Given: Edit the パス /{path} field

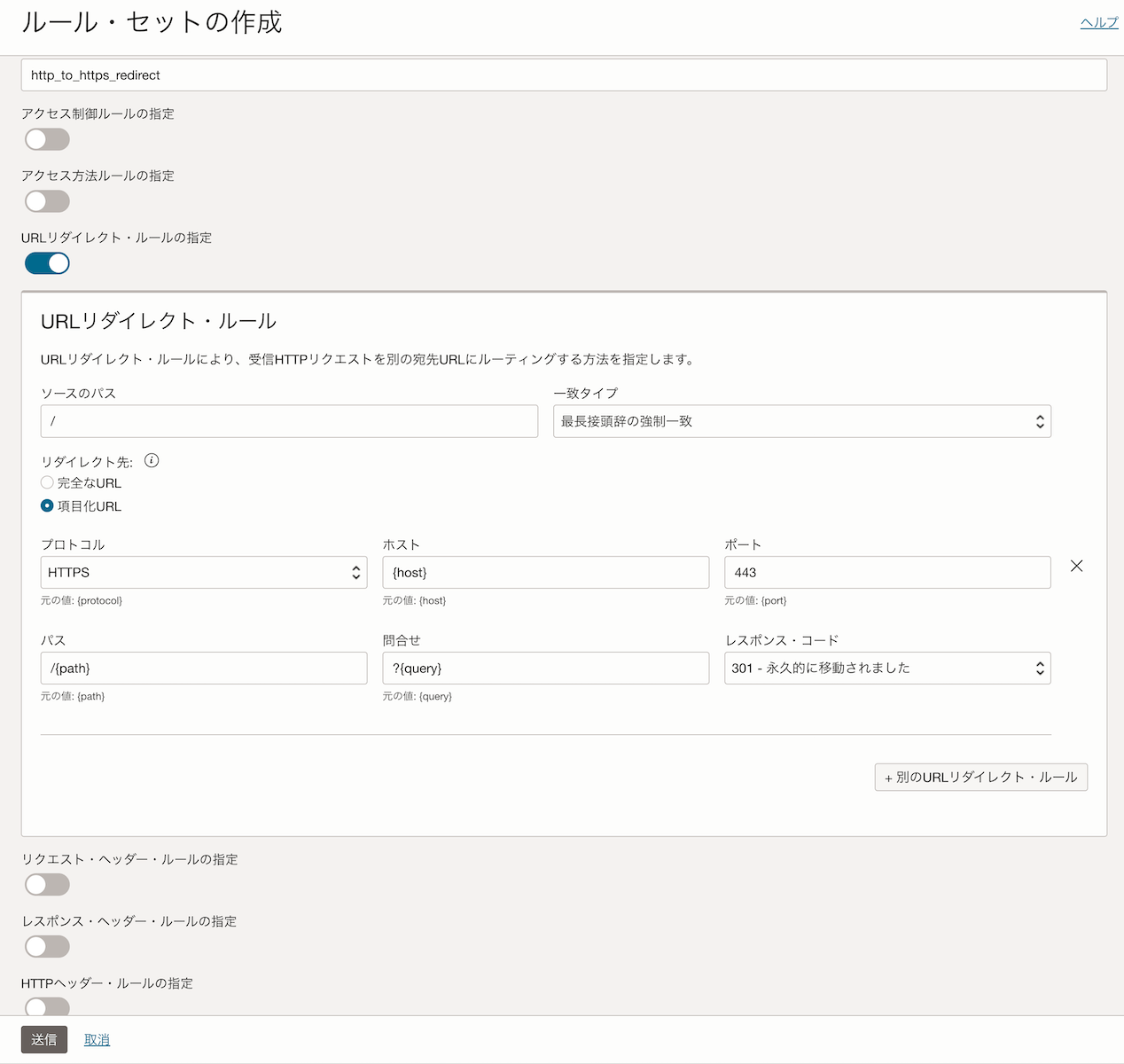Looking at the screenshot, I should tap(204, 668).
